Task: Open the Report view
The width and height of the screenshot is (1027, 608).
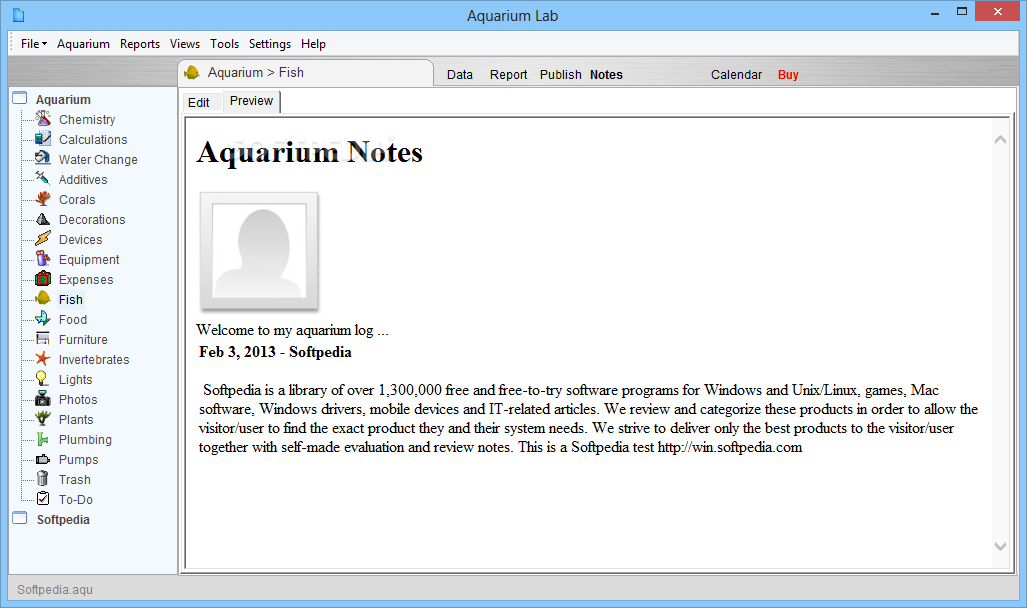Action: tap(508, 75)
